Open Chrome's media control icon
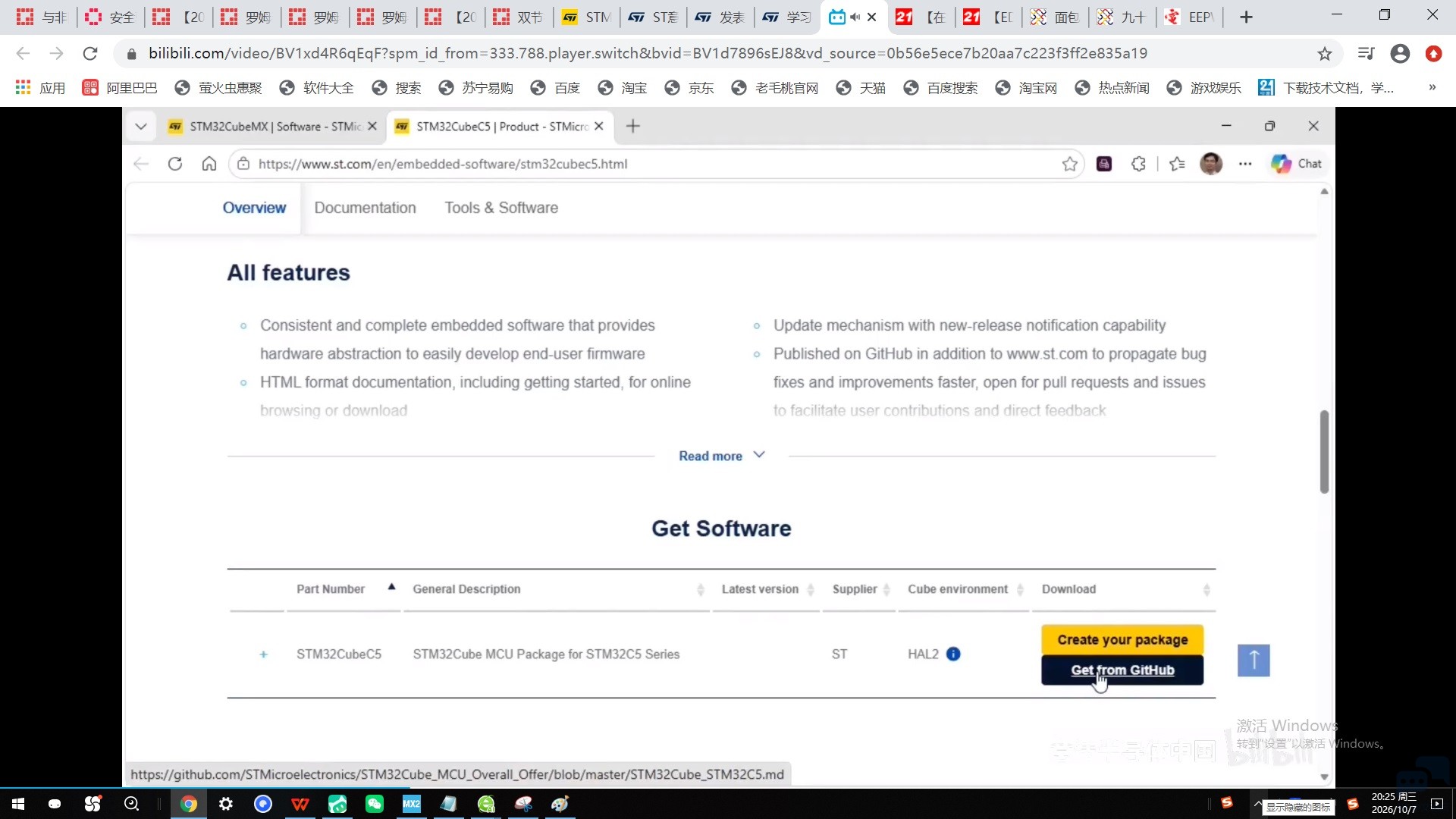The height and width of the screenshot is (819, 1456). click(1366, 54)
